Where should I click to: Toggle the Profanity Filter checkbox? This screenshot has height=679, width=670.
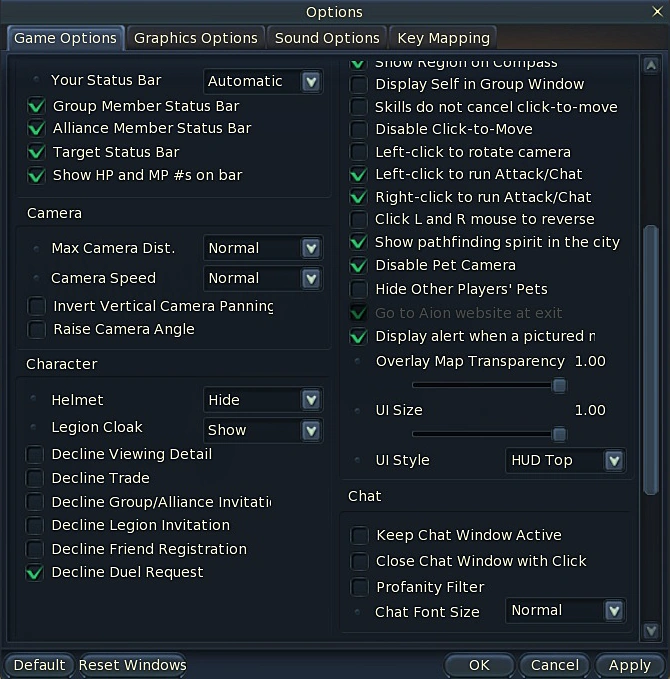point(359,587)
